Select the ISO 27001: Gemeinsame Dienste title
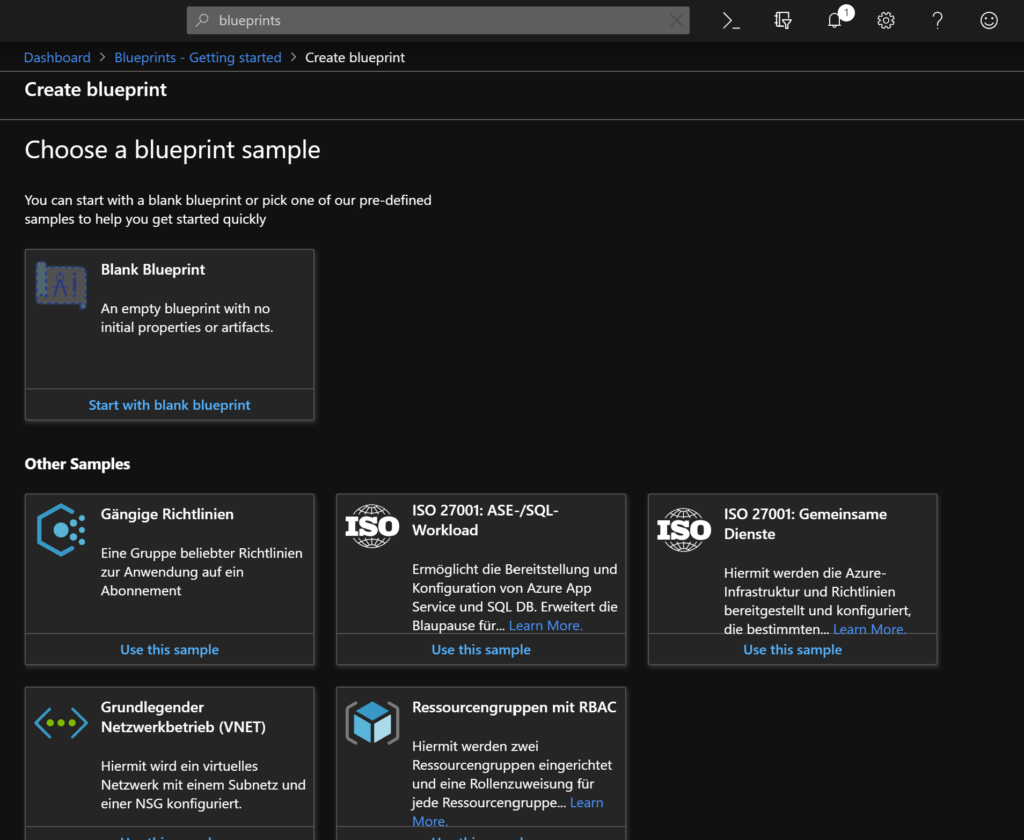Screen dimensions: 1024x840 pos(805,525)
